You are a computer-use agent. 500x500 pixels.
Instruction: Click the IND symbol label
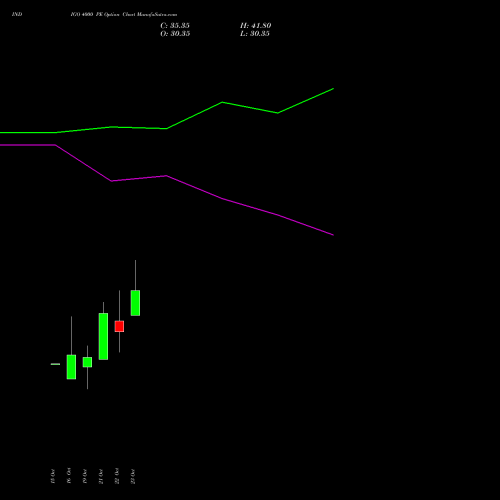[x=17, y=14]
